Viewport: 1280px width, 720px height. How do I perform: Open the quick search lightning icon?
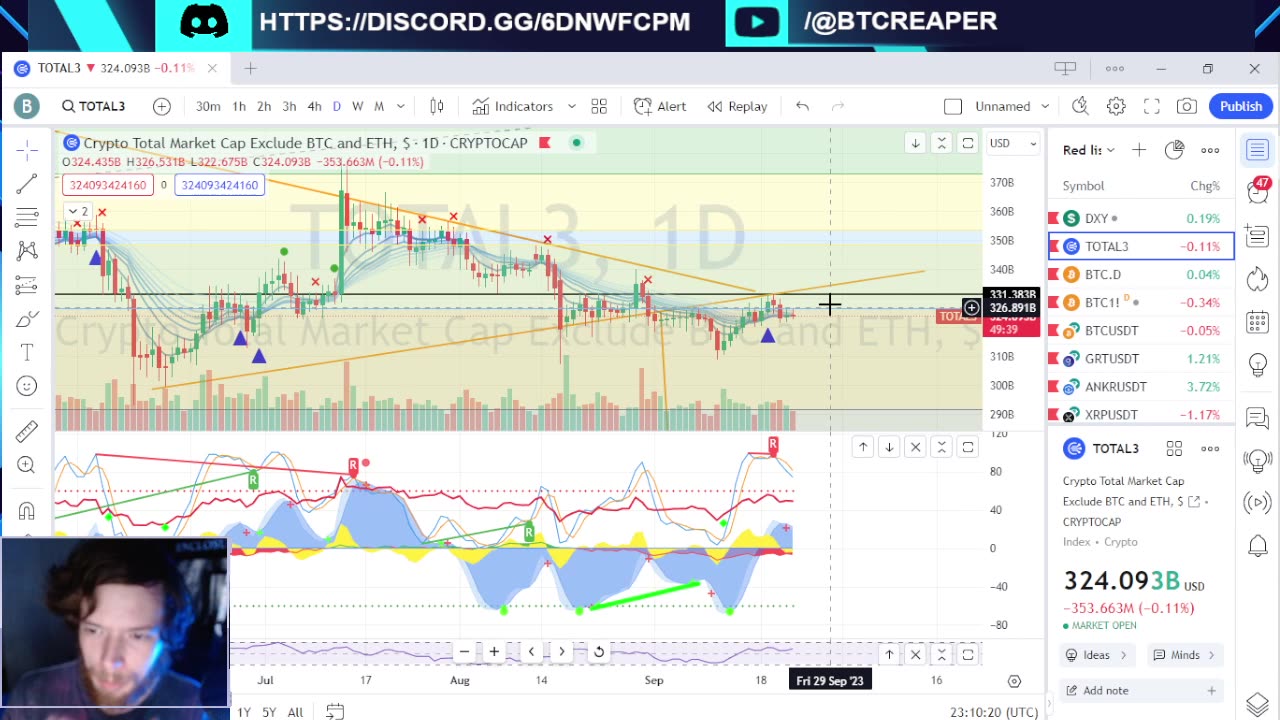pos(1080,106)
